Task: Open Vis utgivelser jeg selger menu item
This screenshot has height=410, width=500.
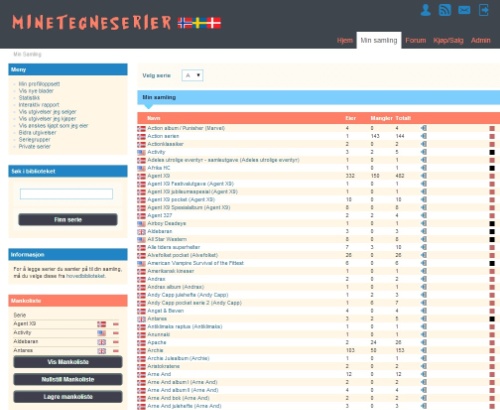Action: [x=48, y=112]
